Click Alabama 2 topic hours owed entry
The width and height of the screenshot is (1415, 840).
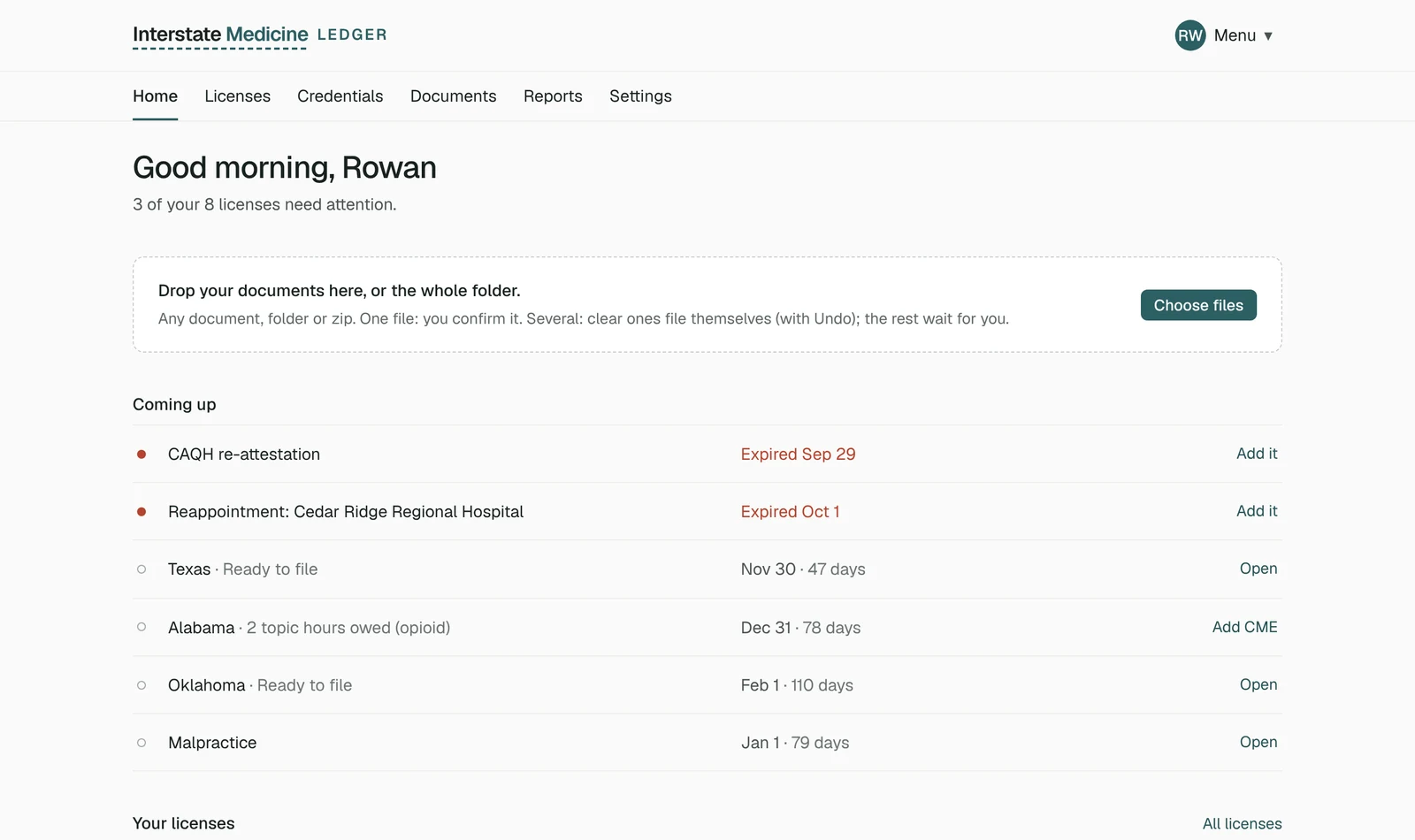(x=309, y=628)
